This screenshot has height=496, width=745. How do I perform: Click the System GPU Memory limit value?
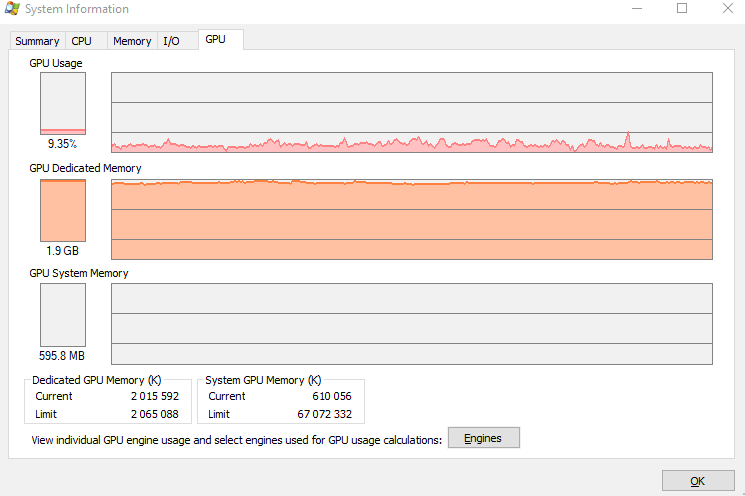pos(325,414)
